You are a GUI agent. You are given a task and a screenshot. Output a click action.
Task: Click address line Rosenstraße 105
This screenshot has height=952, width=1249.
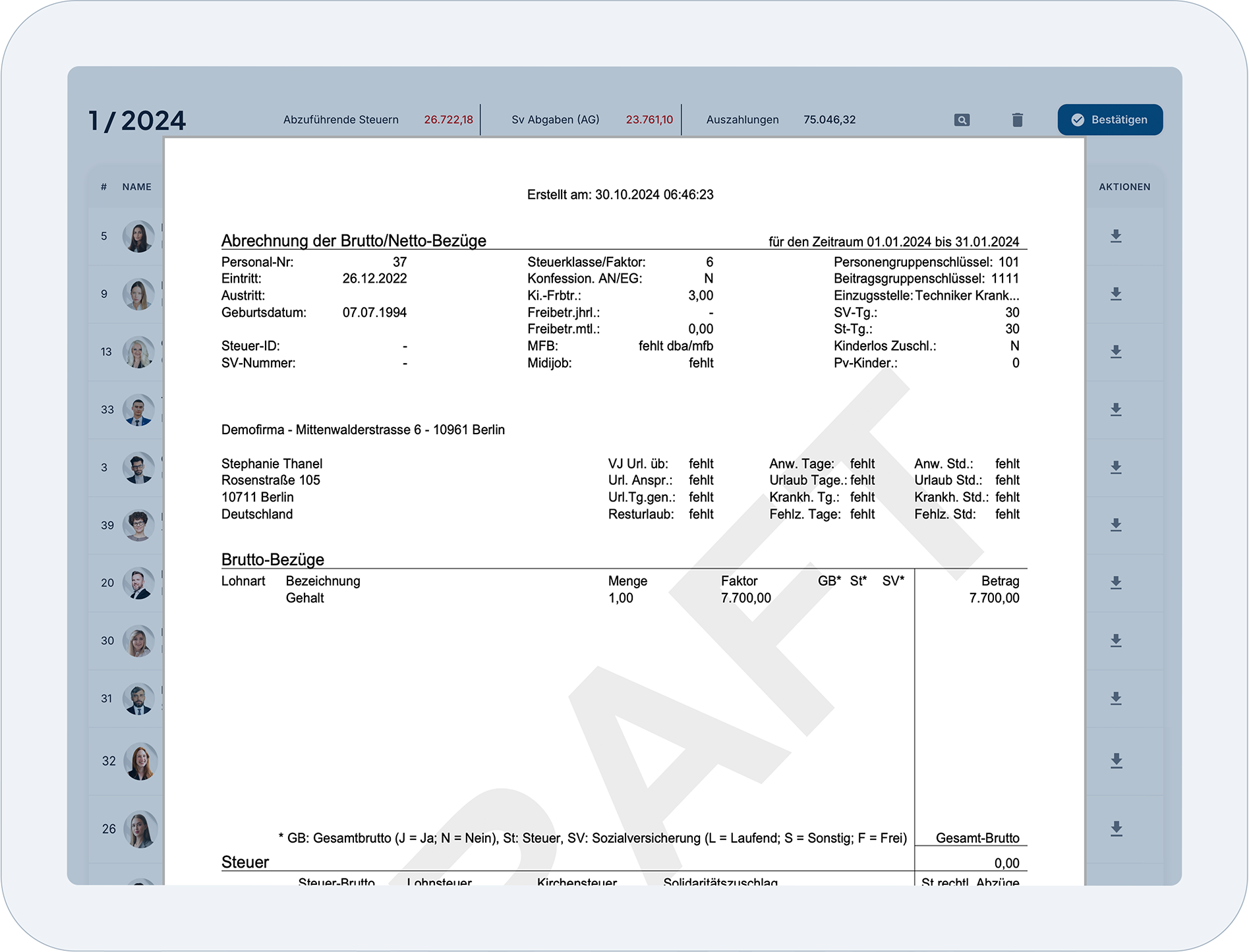[x=271, y=480]
